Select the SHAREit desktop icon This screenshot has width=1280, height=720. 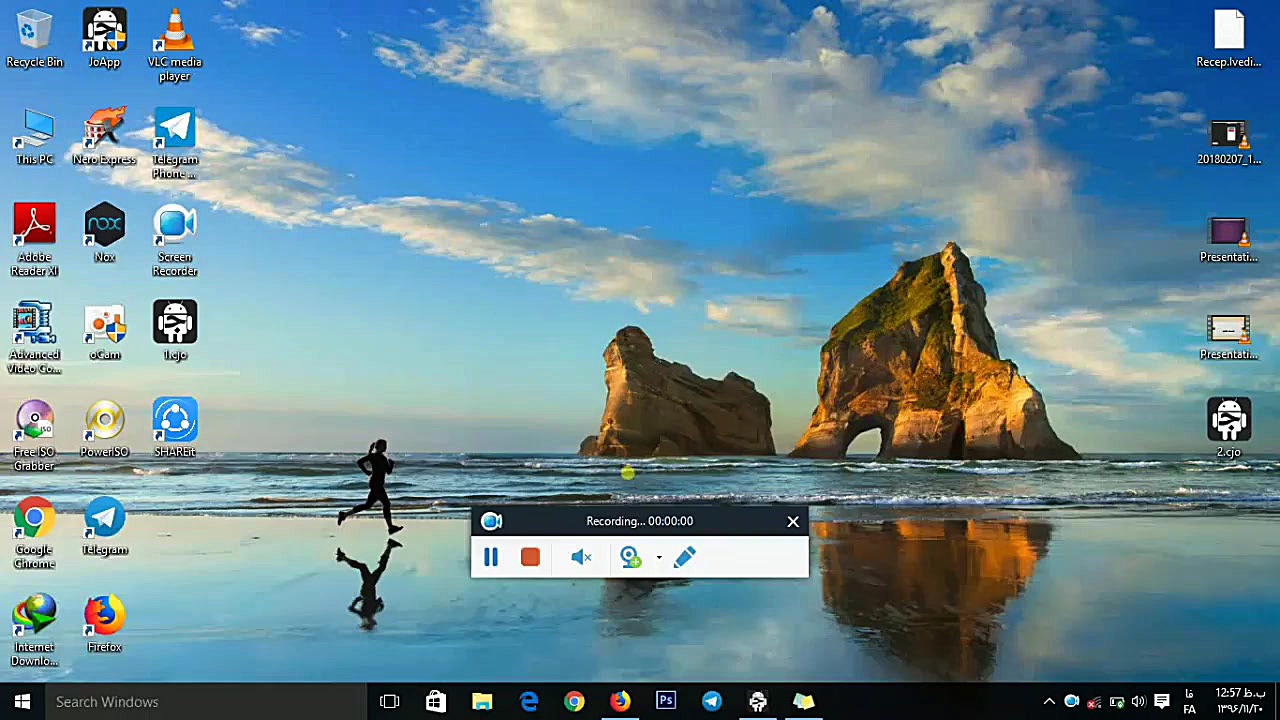[175, 429]
